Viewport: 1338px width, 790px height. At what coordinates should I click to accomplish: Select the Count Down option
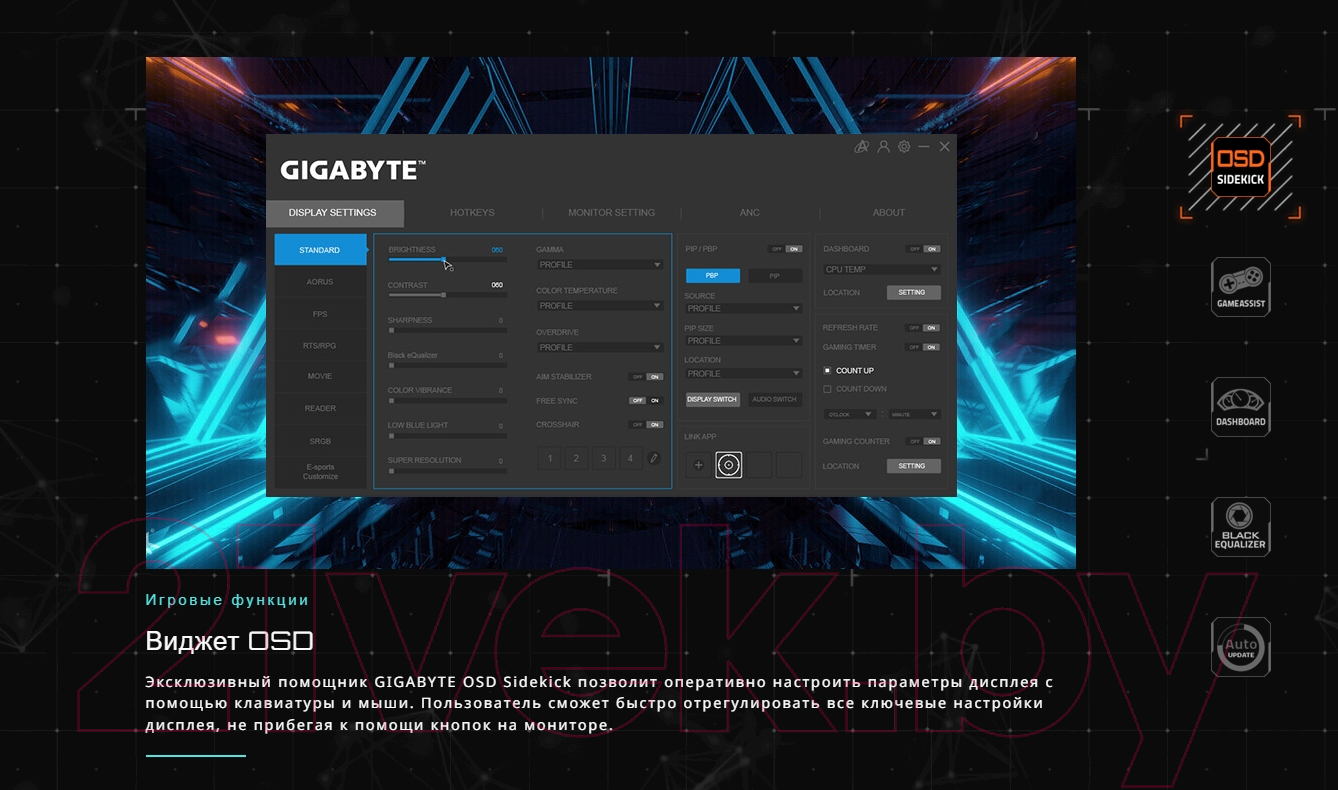[x=855, y=389]
